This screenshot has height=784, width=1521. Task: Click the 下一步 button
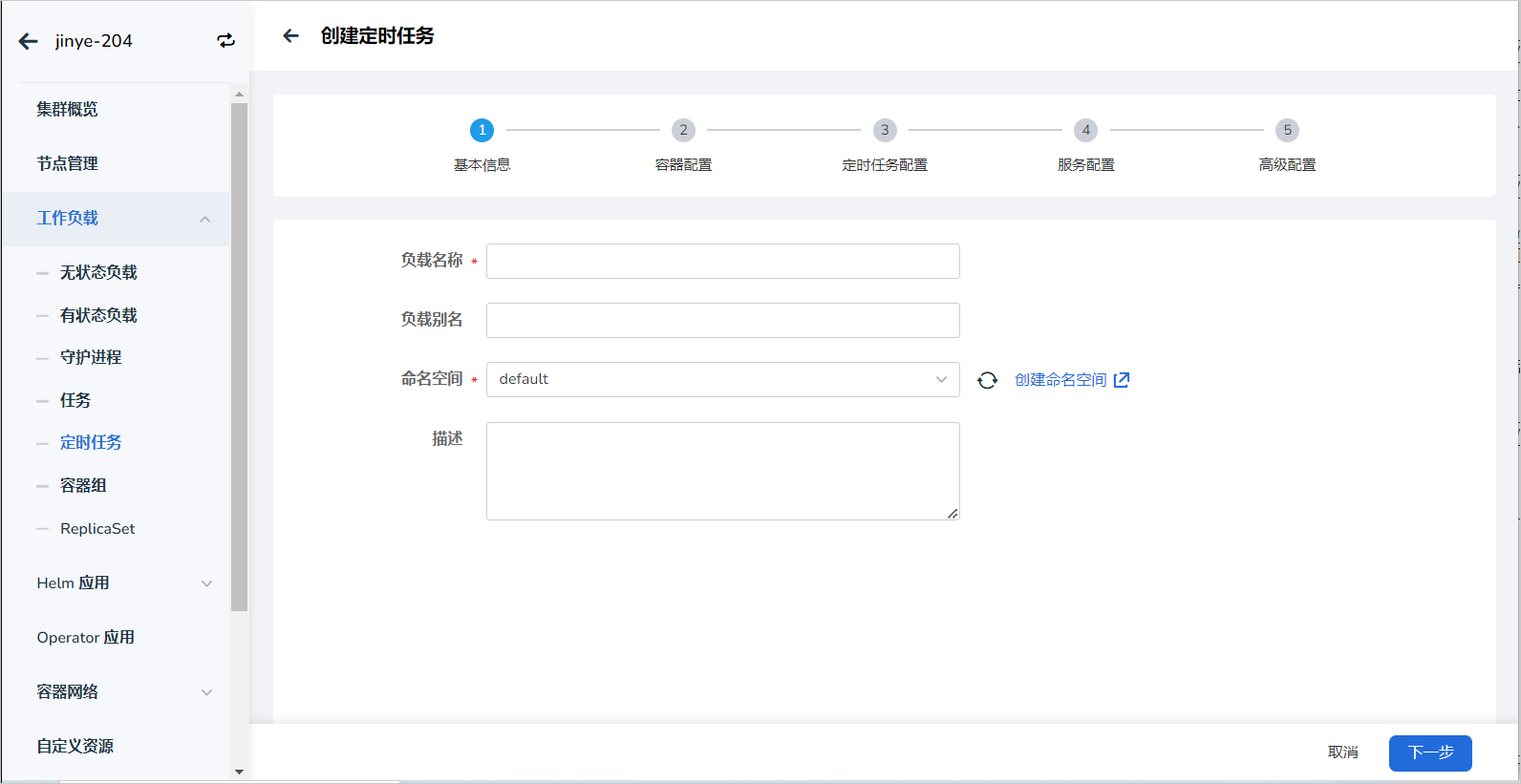point(1430,752)
